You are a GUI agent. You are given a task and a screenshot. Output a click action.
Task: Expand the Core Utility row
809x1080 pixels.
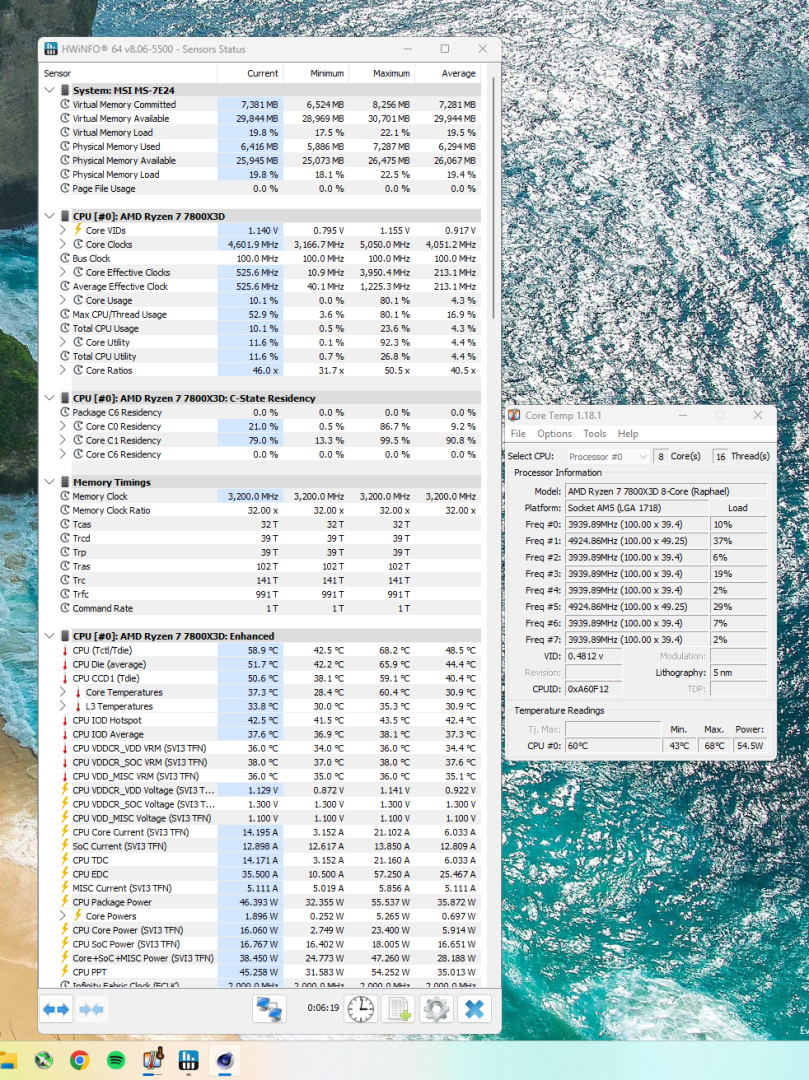(x=63, y=342)
